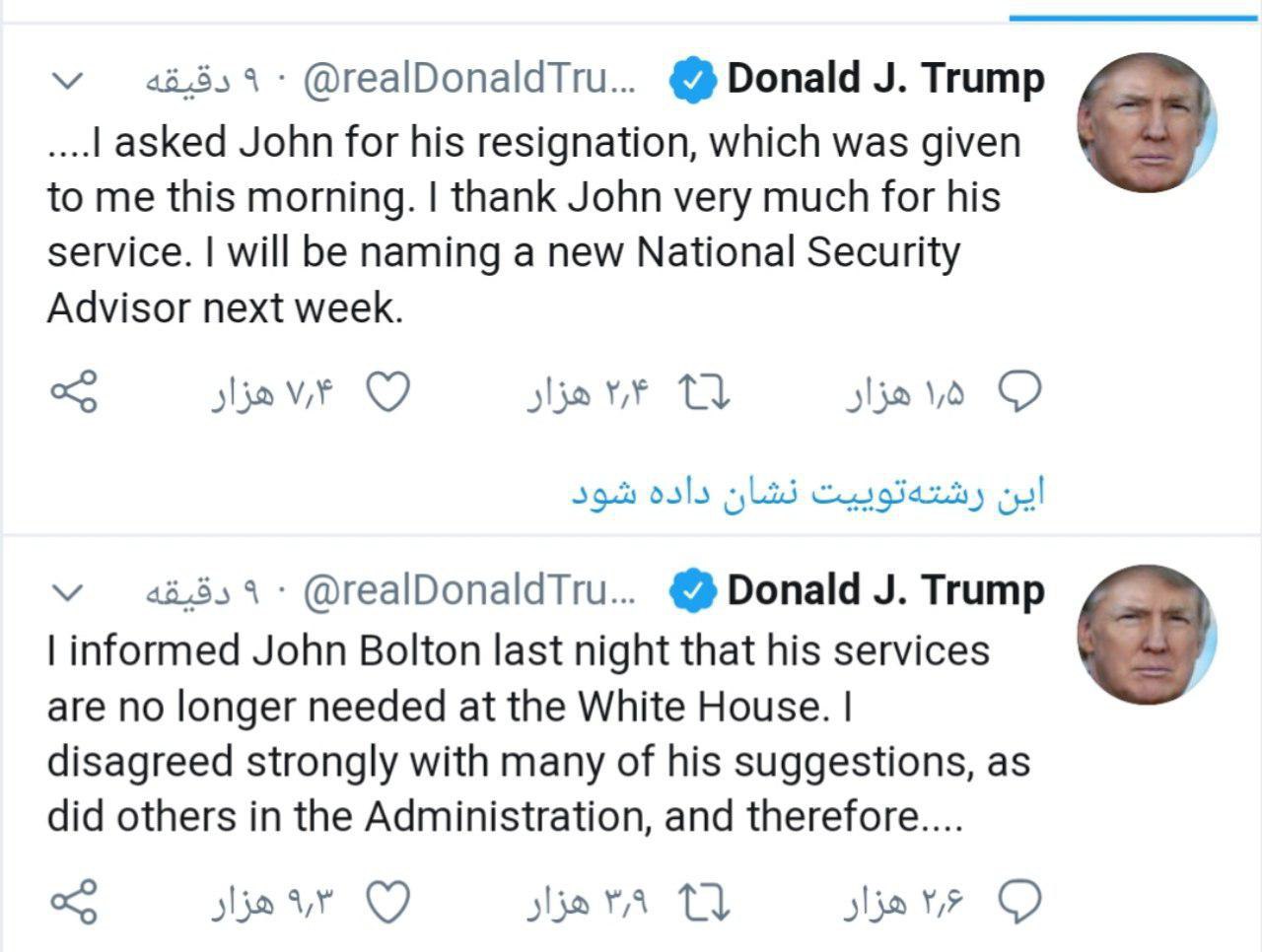Image resolution: width=1262 pixels, height=952 pixels.
Task: Click the Persian 'show this thread' link
Action: [807, 493]
